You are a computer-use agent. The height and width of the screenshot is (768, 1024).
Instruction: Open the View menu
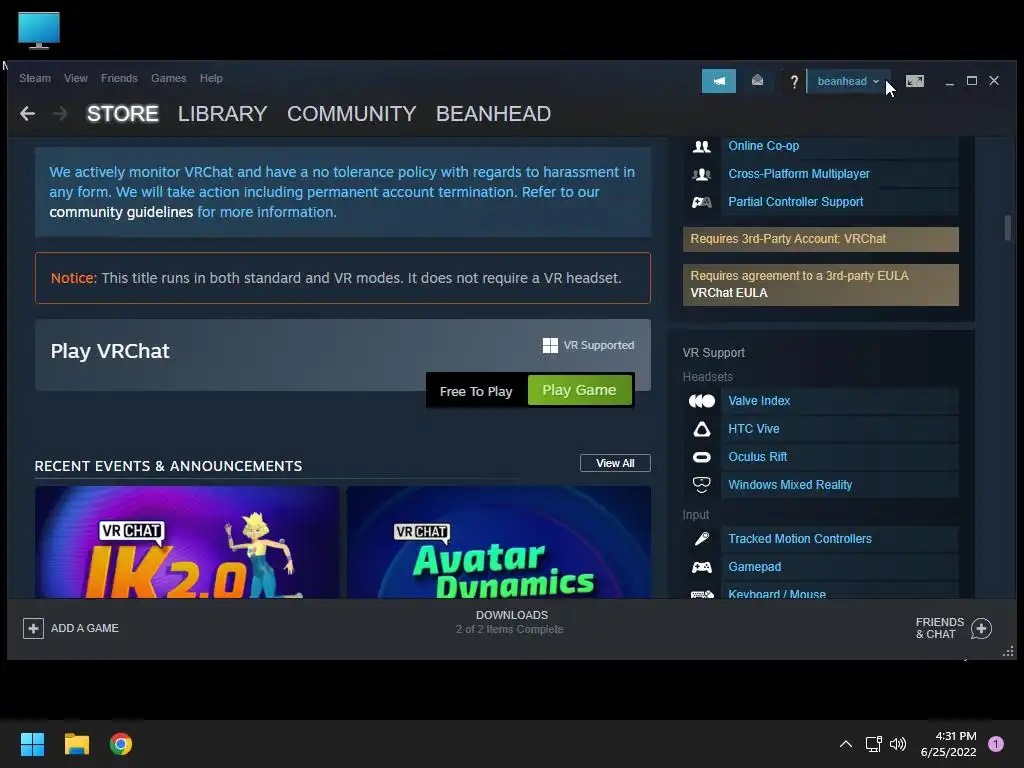click(76, 78)
